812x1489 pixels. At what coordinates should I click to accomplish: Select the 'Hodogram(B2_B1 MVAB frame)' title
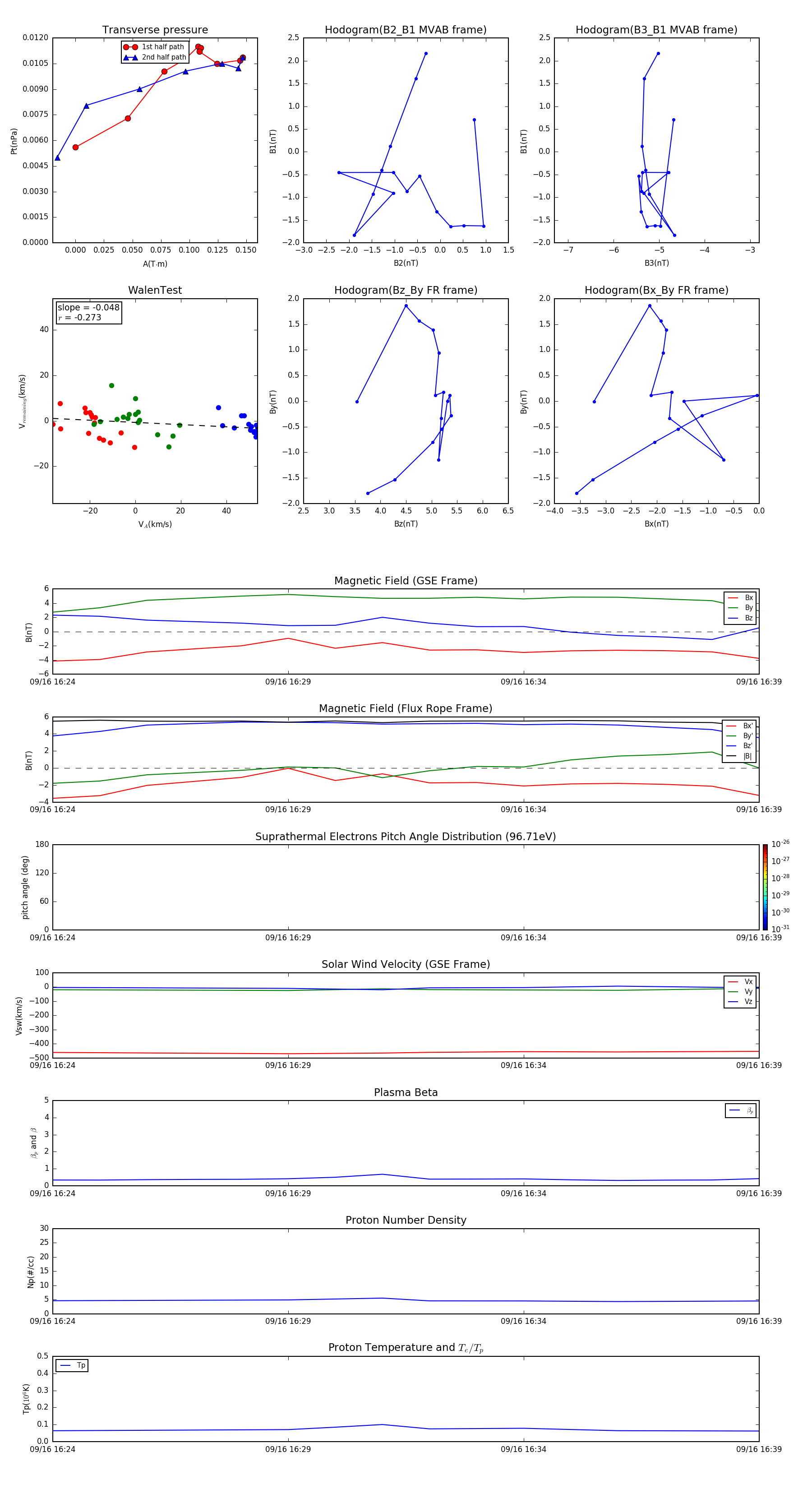(405, 29)
